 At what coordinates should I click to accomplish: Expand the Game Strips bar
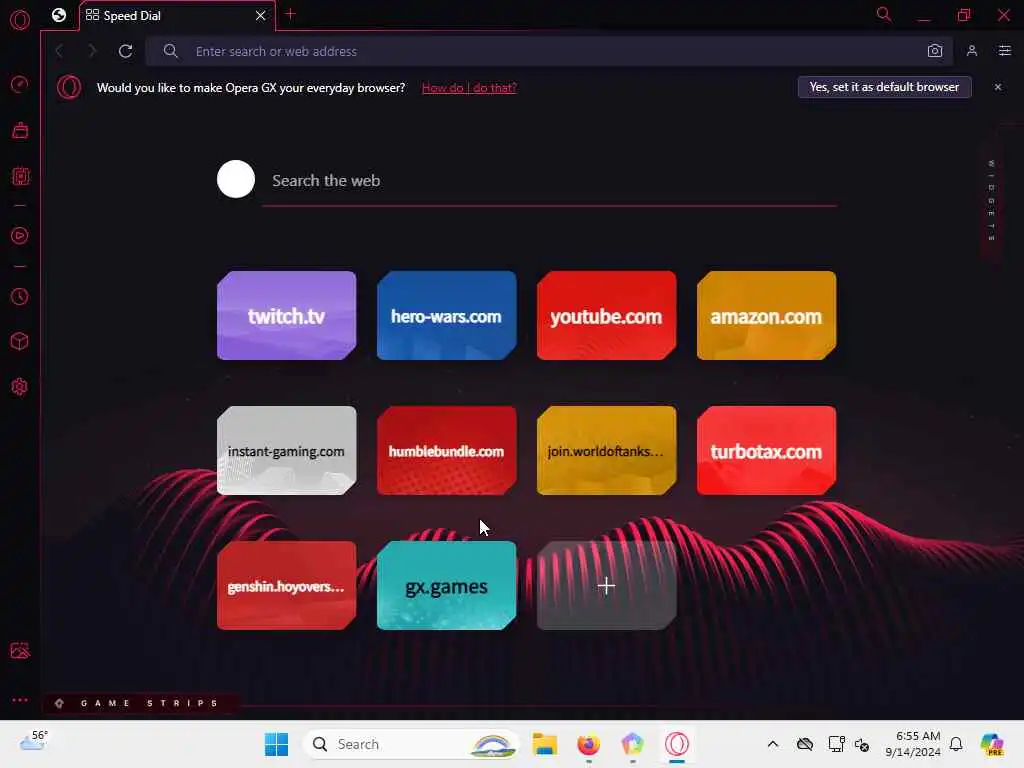(140, 703)
